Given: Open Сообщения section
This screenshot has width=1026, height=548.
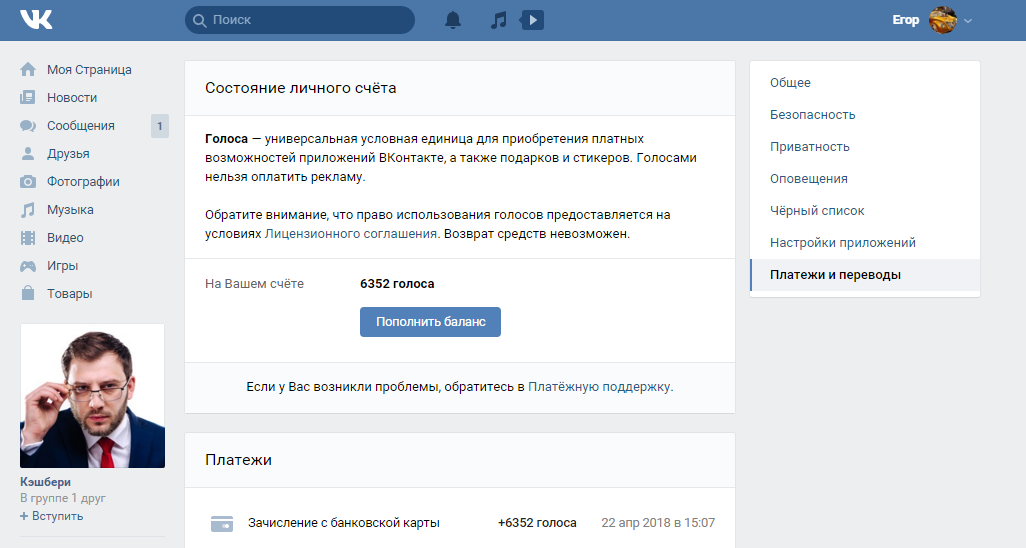Looking at the screenshot, I should [x=80, y=126].
